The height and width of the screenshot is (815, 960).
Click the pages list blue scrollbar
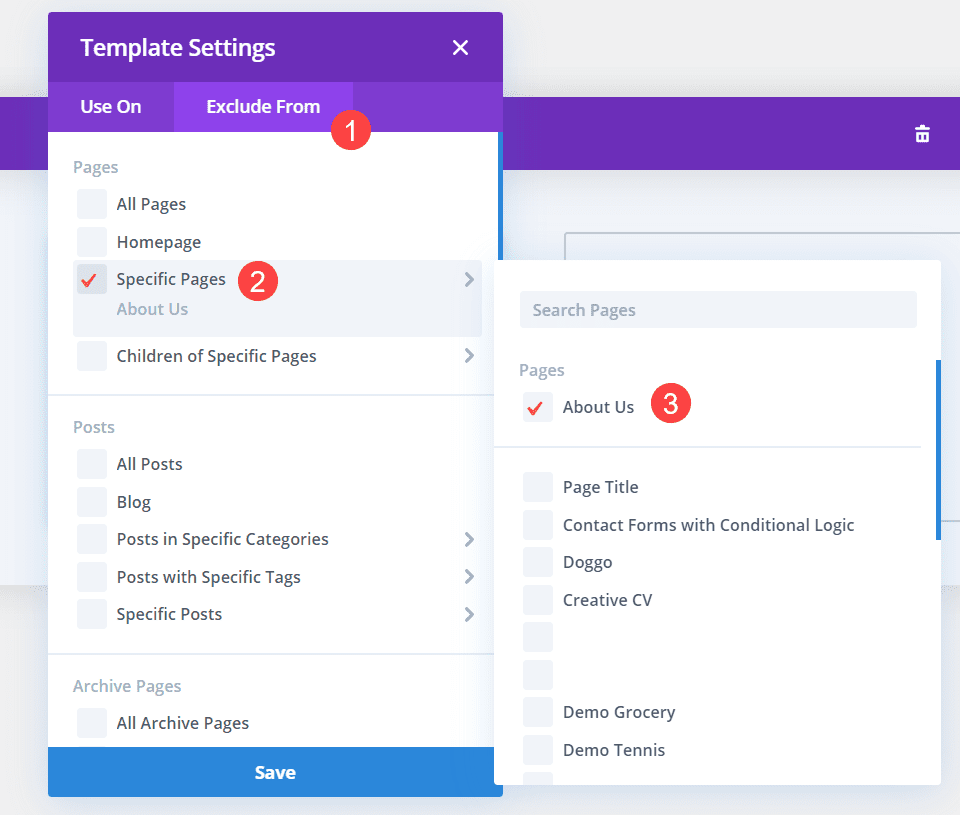938,450
